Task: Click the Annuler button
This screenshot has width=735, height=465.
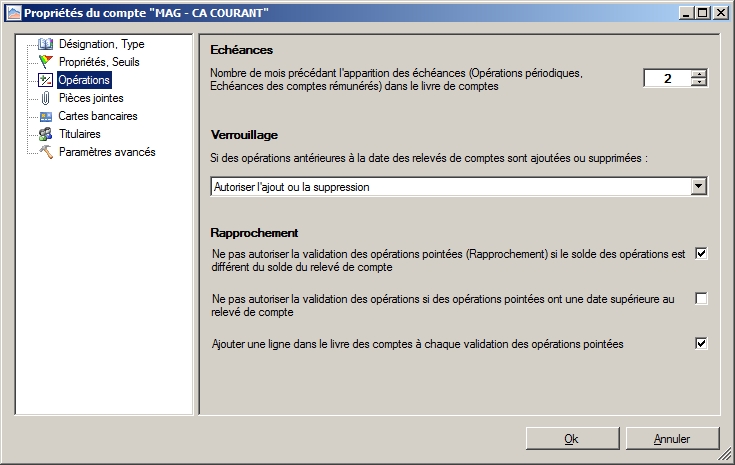Action: (x=671, y=438)
